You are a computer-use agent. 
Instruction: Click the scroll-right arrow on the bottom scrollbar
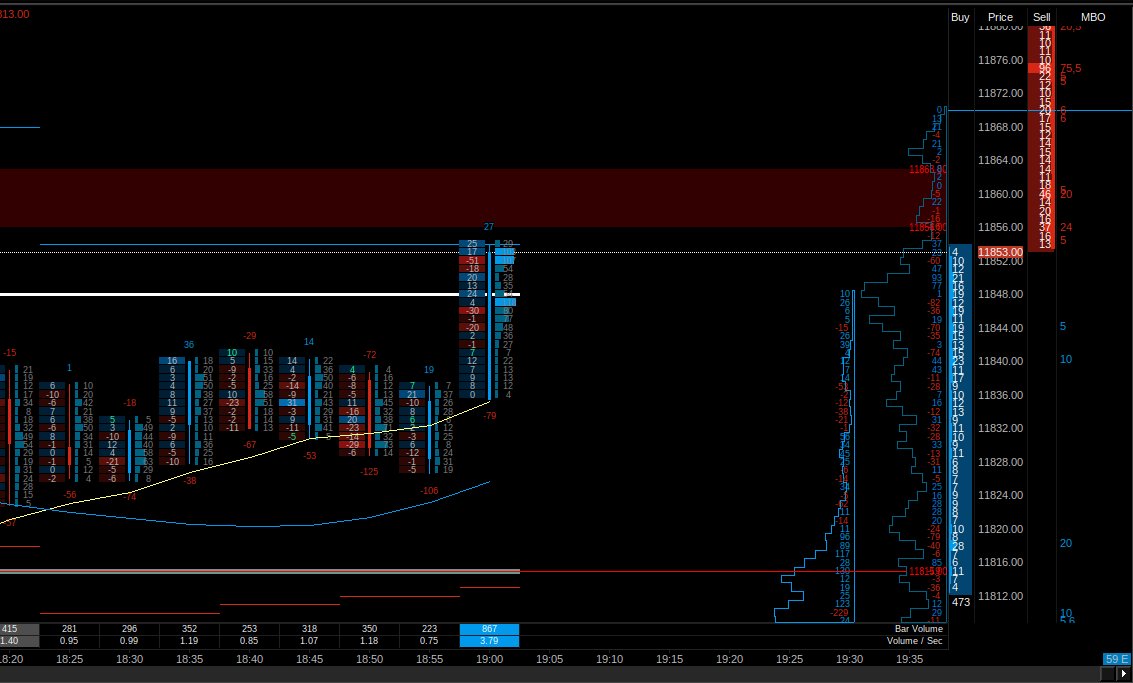tap(1124, 674)
